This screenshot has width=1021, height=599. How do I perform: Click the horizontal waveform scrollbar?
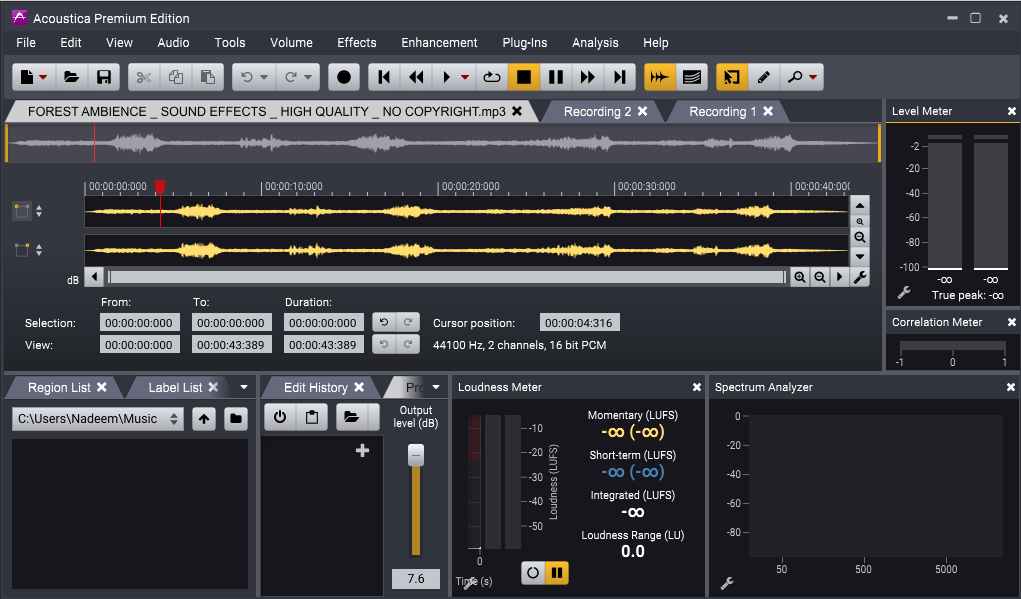(x=447, y=277)
